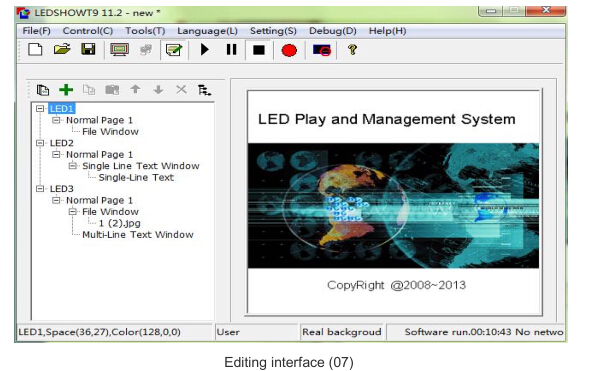589x371 pixels.
Task: Open the Tools(T) menu
Action: pyautogui.click(x=145, y=31)
